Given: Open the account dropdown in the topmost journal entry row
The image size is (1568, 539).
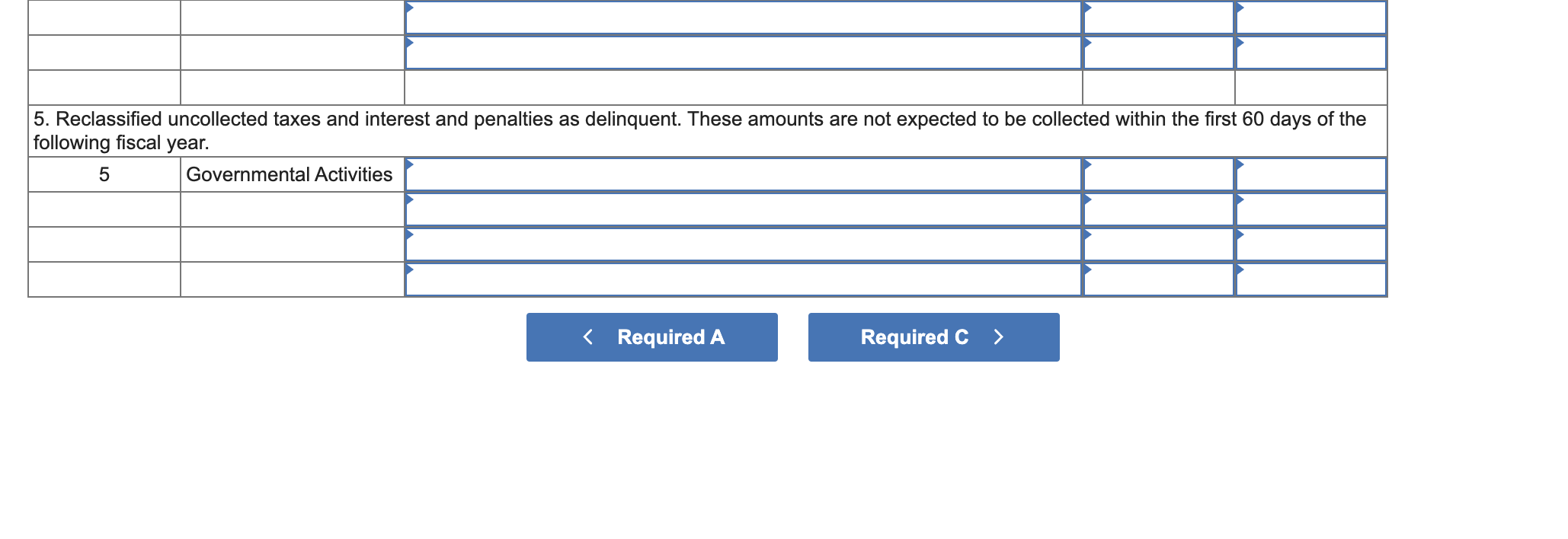Looking at the screenshot, I should tap(409, 6).
